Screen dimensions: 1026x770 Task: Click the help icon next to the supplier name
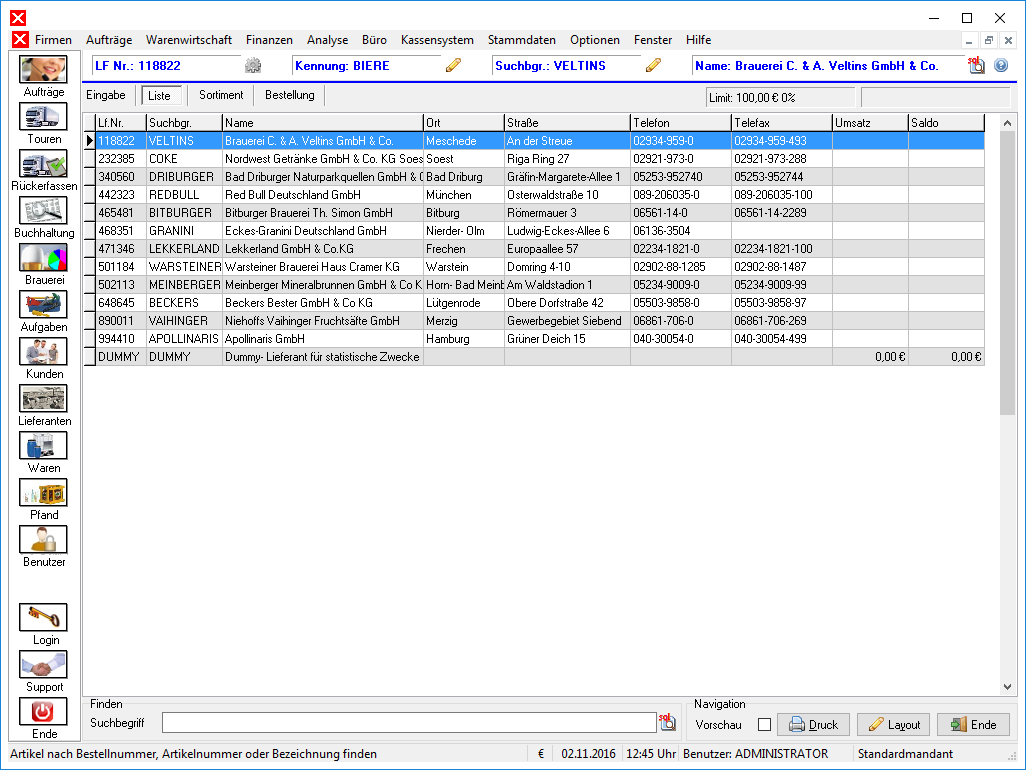click(x=1000, y=65)
